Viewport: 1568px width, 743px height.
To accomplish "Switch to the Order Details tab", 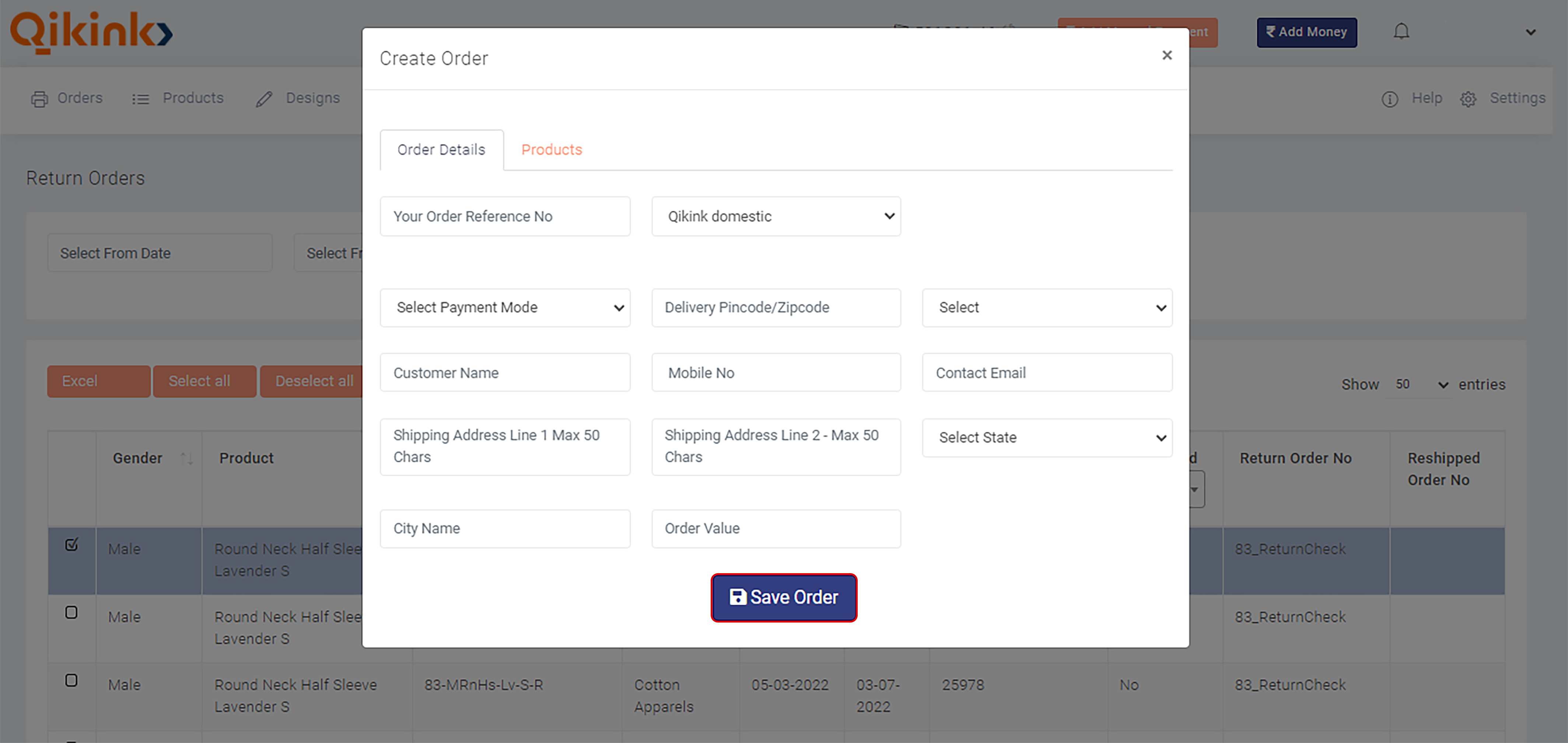I will coord(441,149).
